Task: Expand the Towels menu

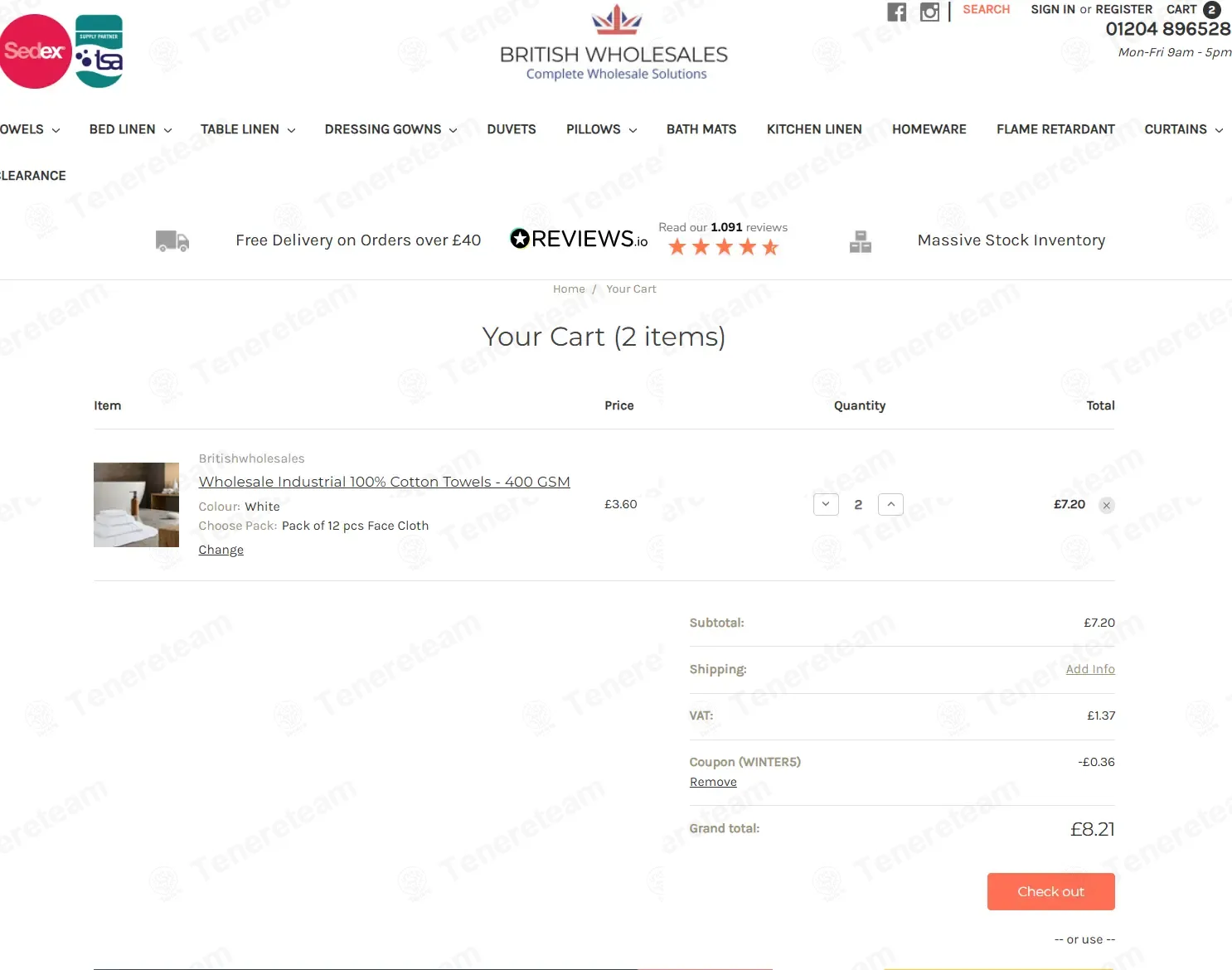Action: (x=30, y=129)
